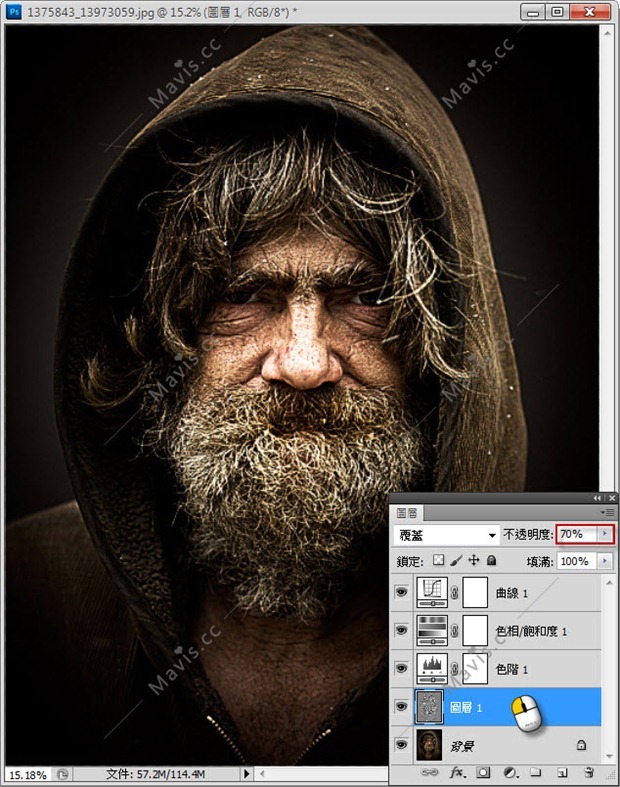Image resolution: width=620 pixels, height=787 pixels.
Task: Click the 不透明度 70% value field
Action: click(x=576, y=534)
